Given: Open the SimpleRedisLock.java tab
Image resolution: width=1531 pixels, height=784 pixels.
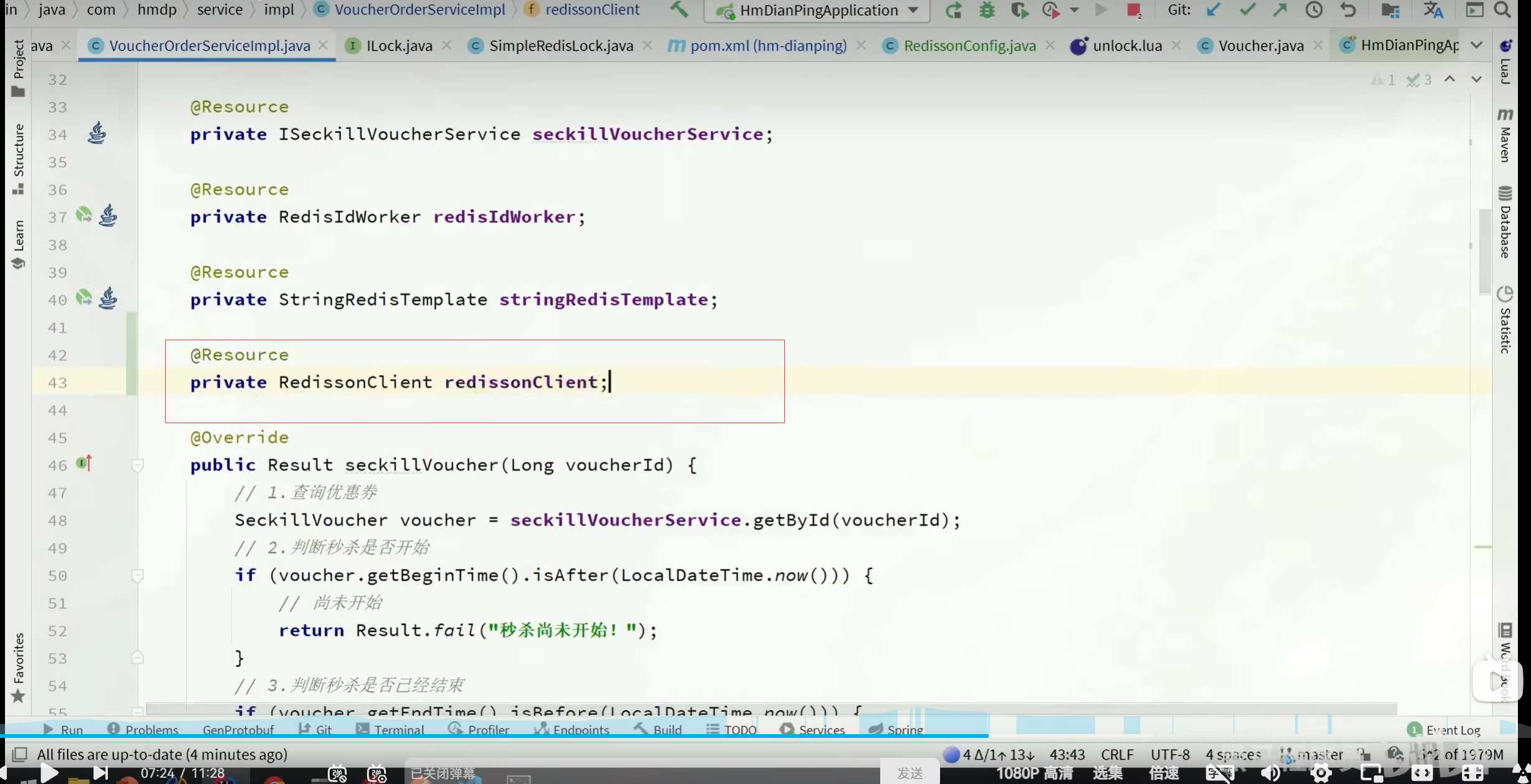Looking at the screenshot, I should pyautogui.click(x=560, y=45).
